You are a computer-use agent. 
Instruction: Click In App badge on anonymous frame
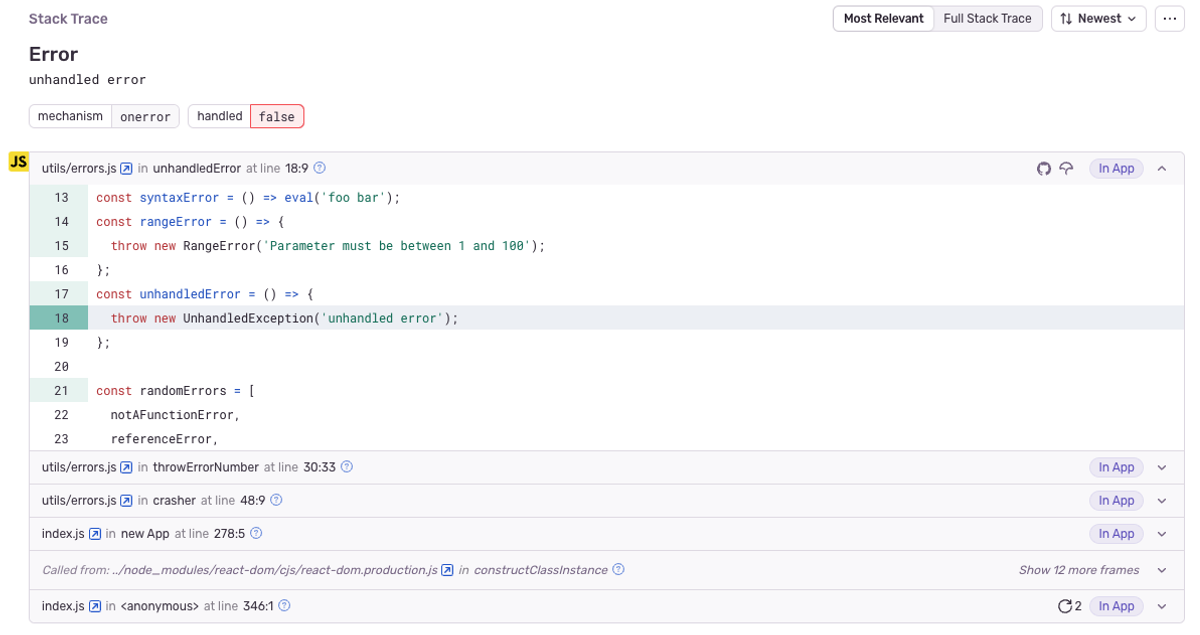tap(1116, 606)
